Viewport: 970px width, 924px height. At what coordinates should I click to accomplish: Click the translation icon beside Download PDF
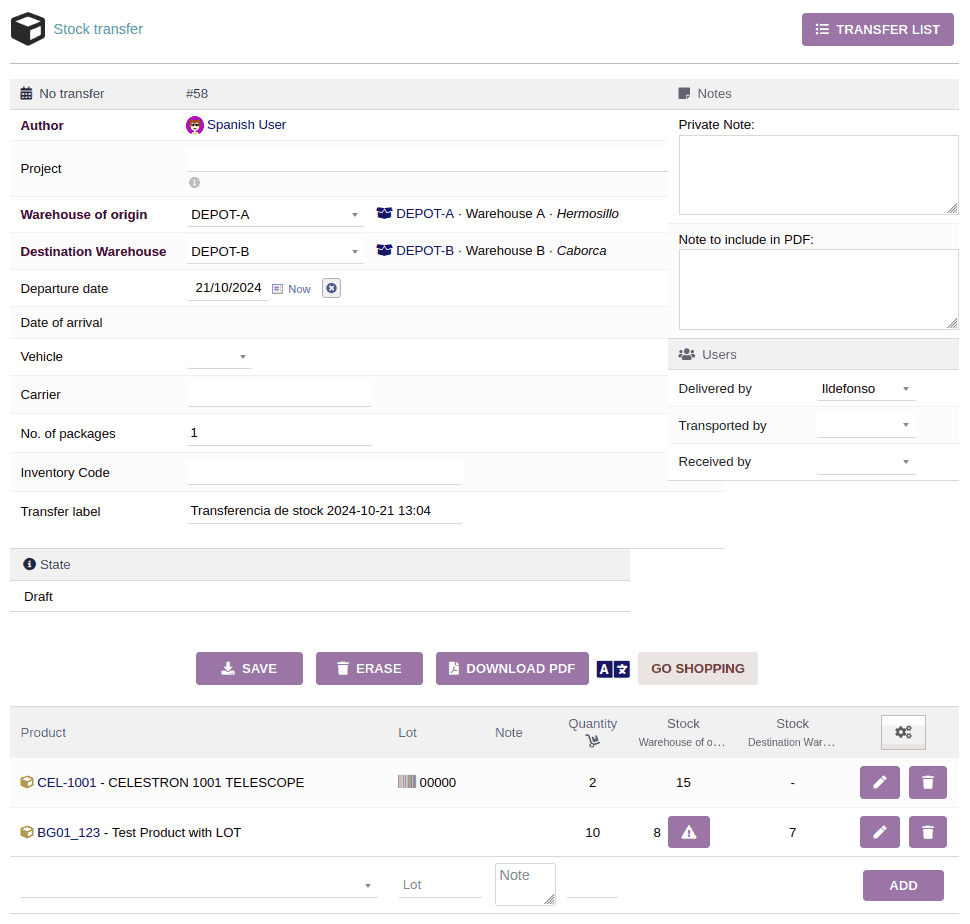pos(613,669)
